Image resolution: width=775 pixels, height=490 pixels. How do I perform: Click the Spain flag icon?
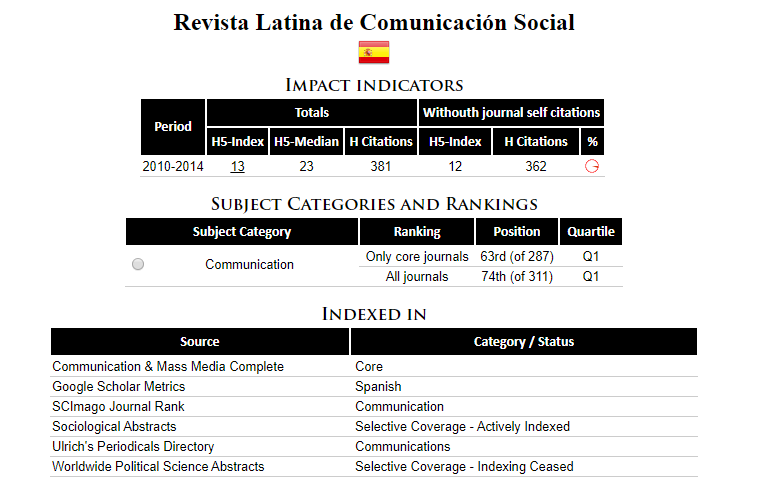(374, 52)
